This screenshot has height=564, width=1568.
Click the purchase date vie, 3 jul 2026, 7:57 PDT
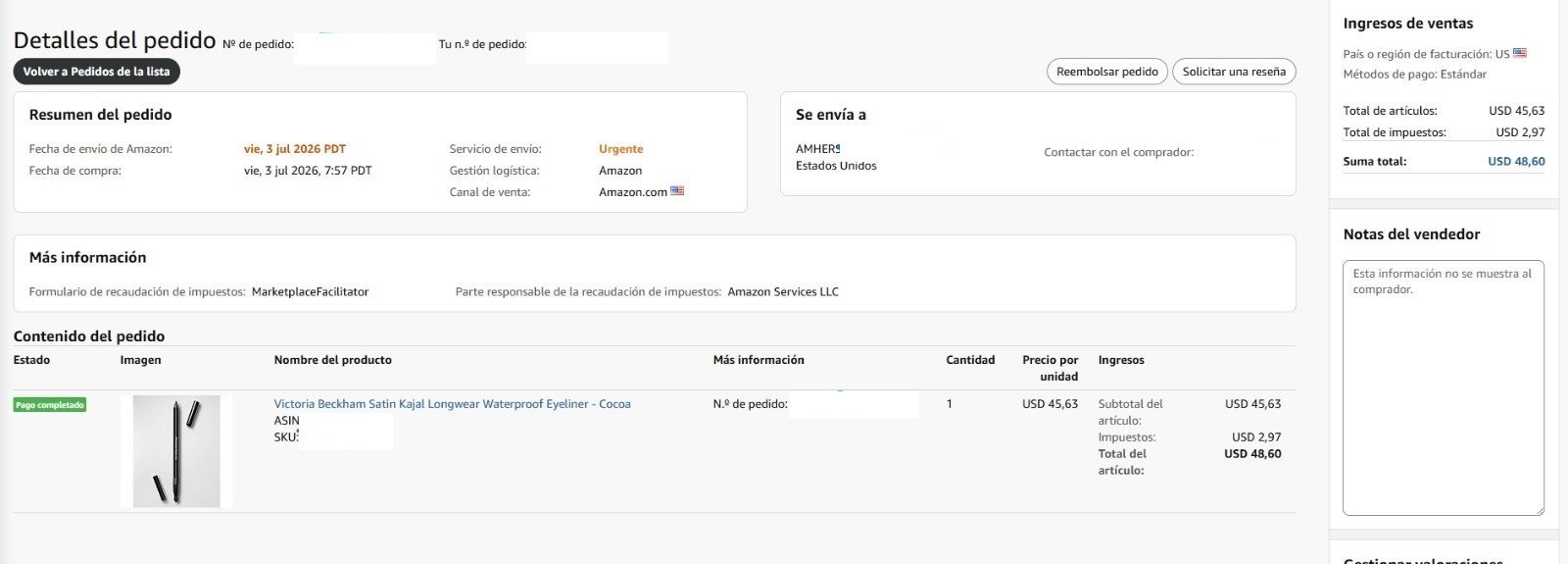coord(308,171)
